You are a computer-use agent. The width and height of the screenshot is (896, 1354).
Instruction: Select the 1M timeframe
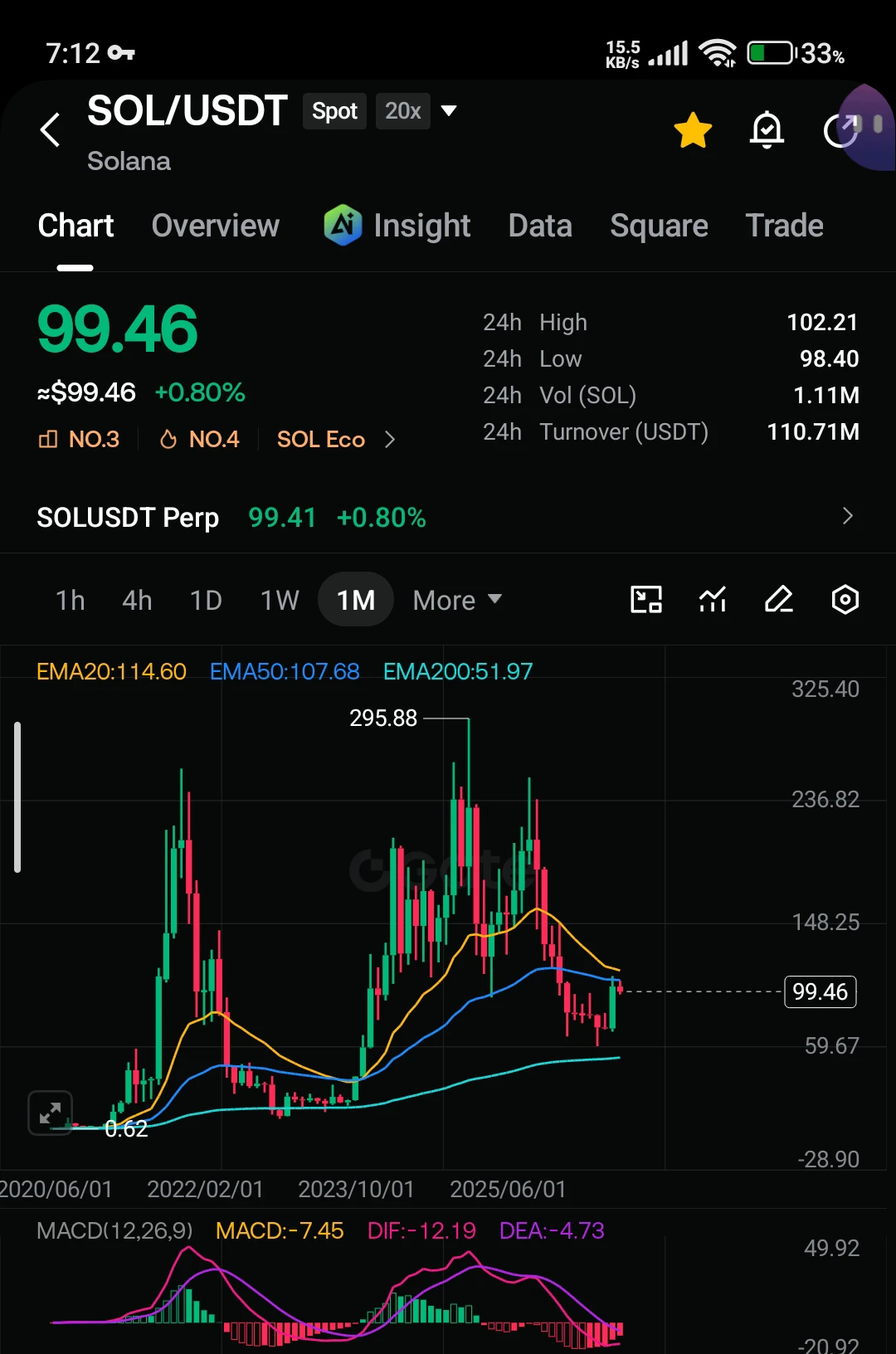pyautogui.click(x=356, y=599)
